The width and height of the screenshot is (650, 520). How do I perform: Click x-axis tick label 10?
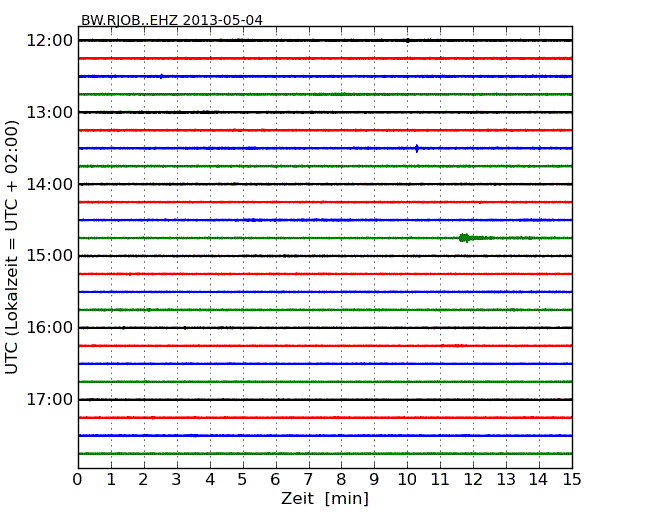point(407,479)
